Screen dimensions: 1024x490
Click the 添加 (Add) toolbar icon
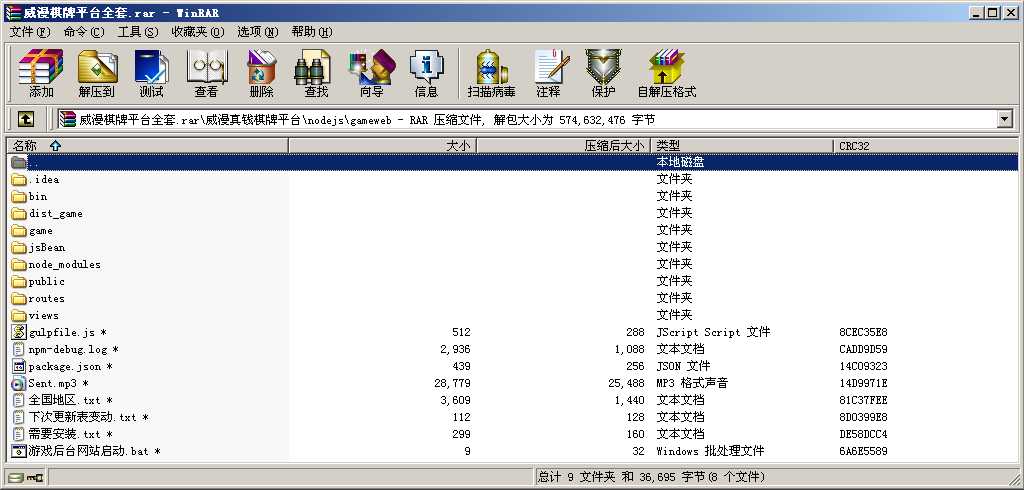pos(41,73)
